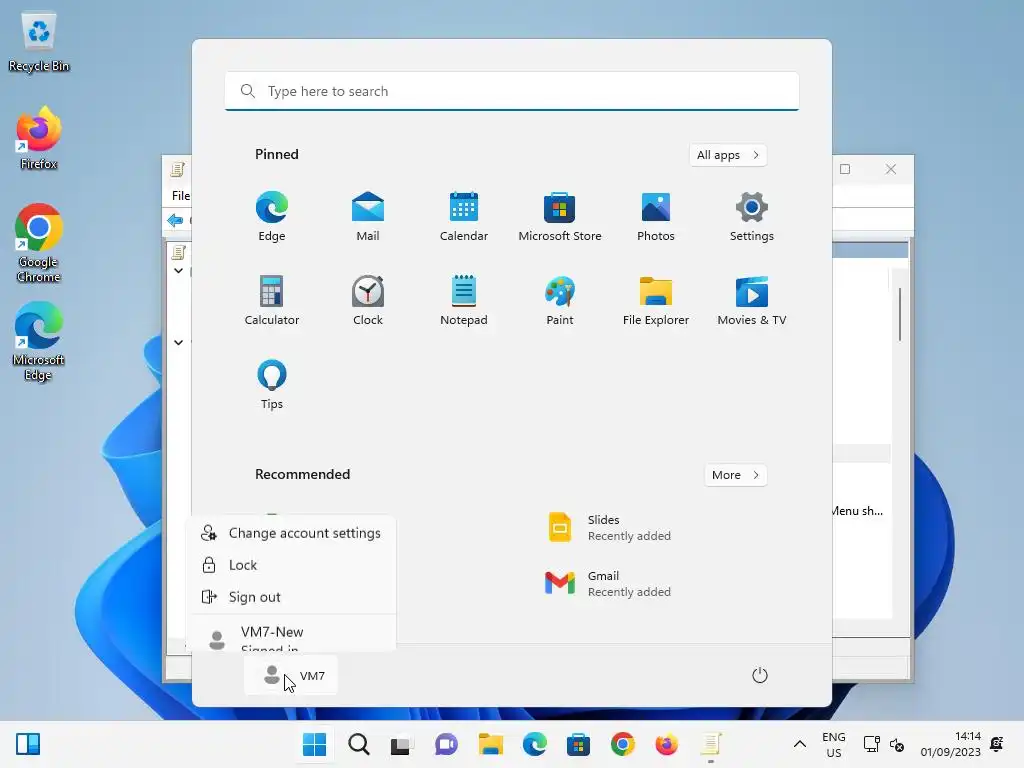This screenshot has width=1024, height=768.
Task: Open Settings from pinned apps
Action: [752, 216]
